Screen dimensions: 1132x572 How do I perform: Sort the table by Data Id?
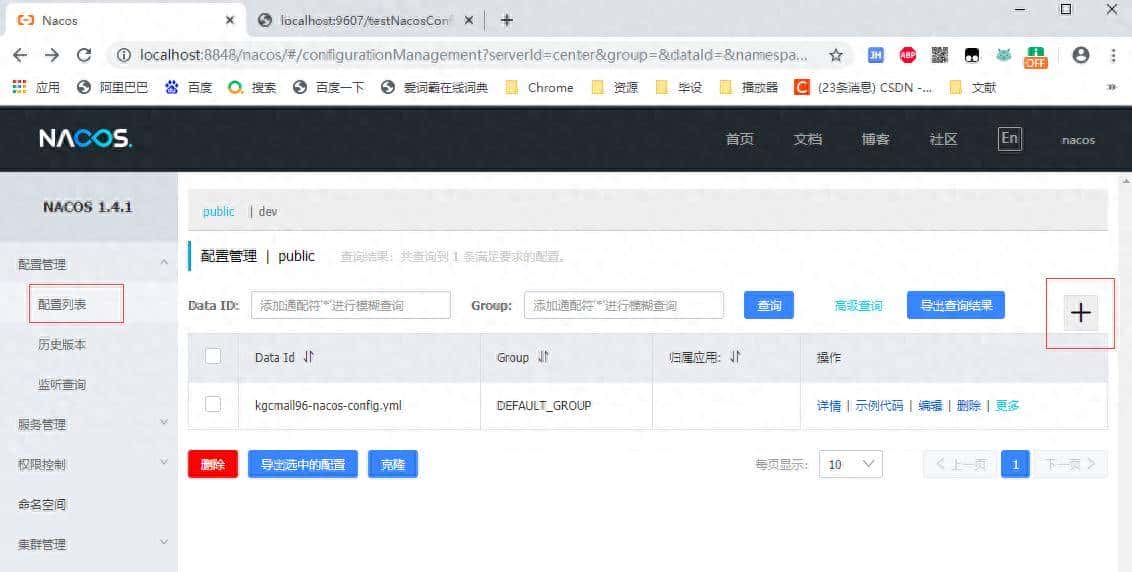[x=308, y=357]
